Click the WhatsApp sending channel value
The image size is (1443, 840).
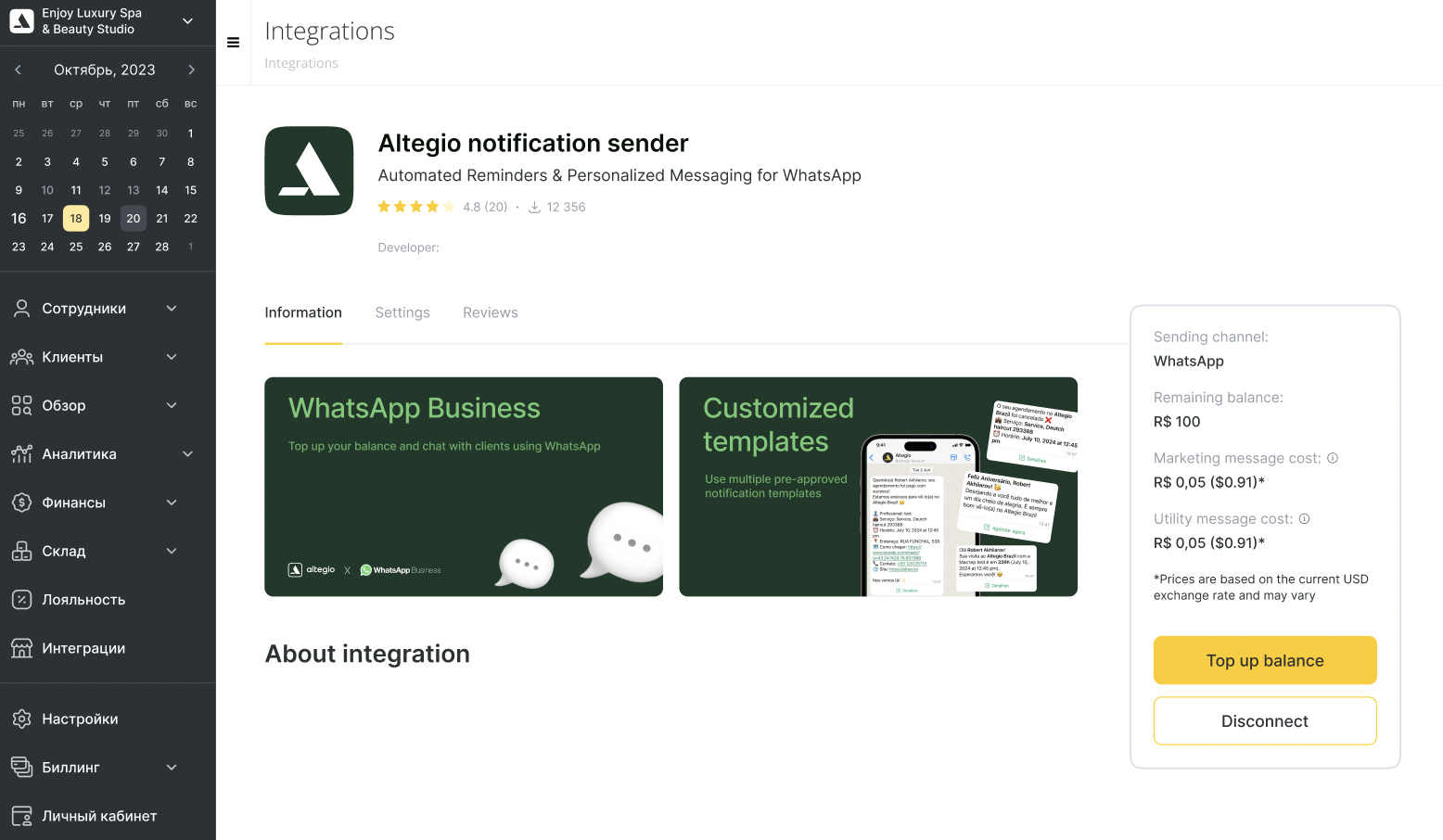[x=1189, y=362]
